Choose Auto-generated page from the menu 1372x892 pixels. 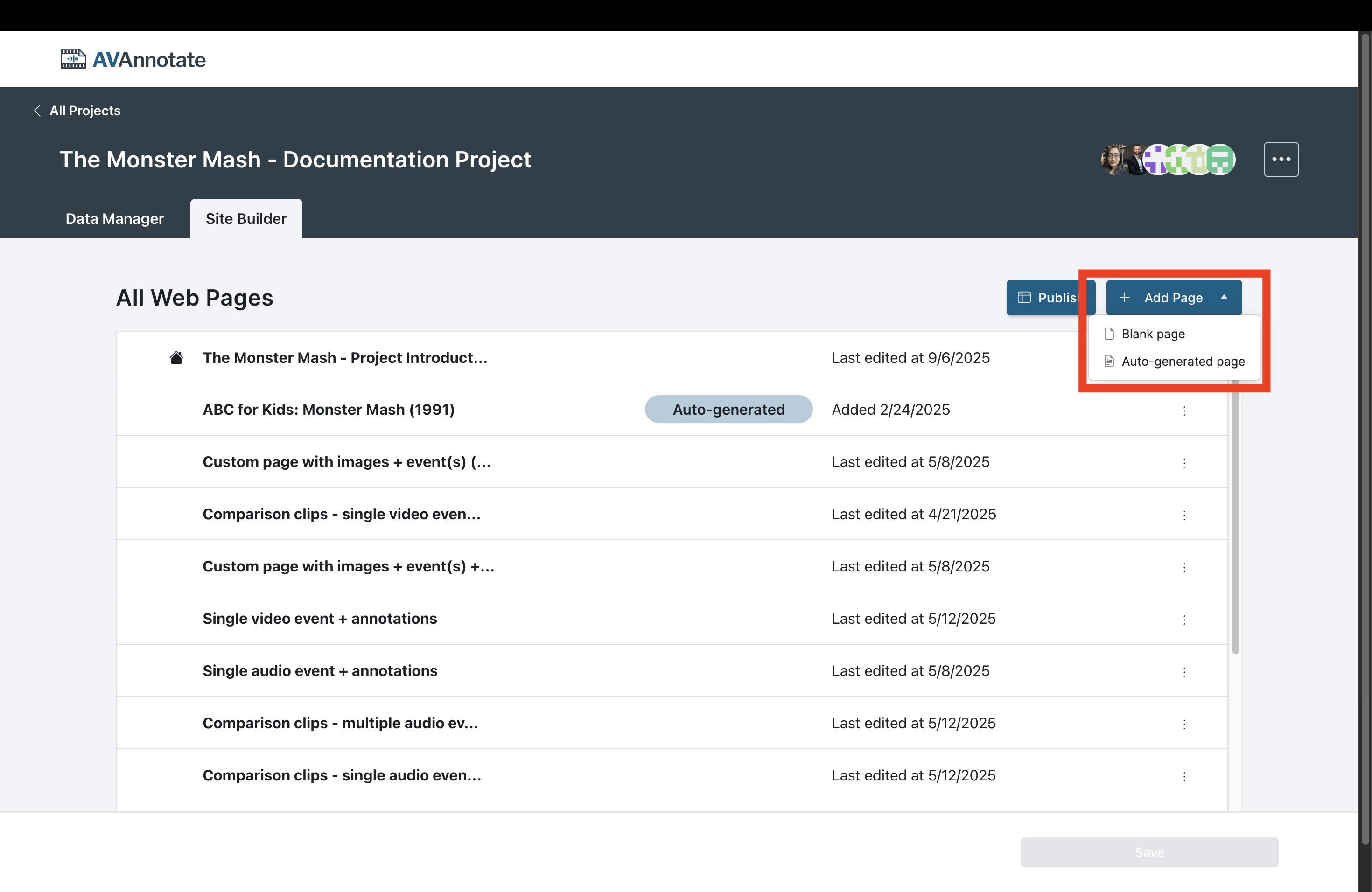1183,361
